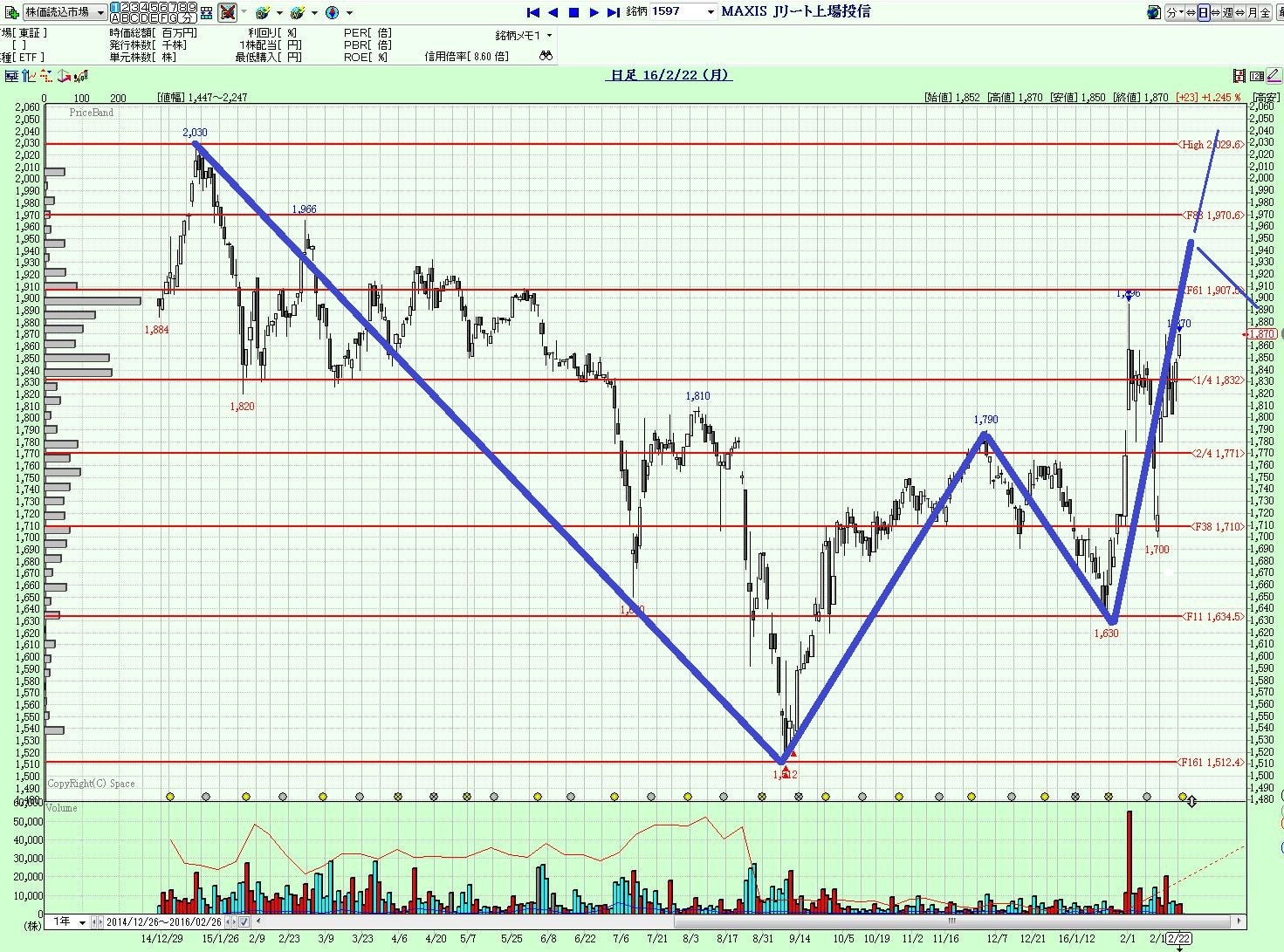Go to the next stock arrow
Image resolution: width=1284 pixels, height=952 pixels.
(594, 12)
